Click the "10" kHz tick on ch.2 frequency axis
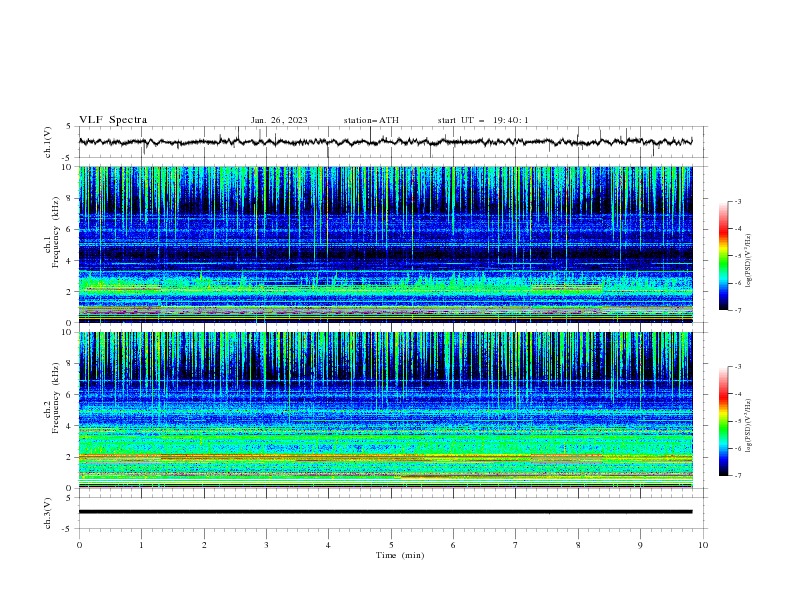 (67, 332)
